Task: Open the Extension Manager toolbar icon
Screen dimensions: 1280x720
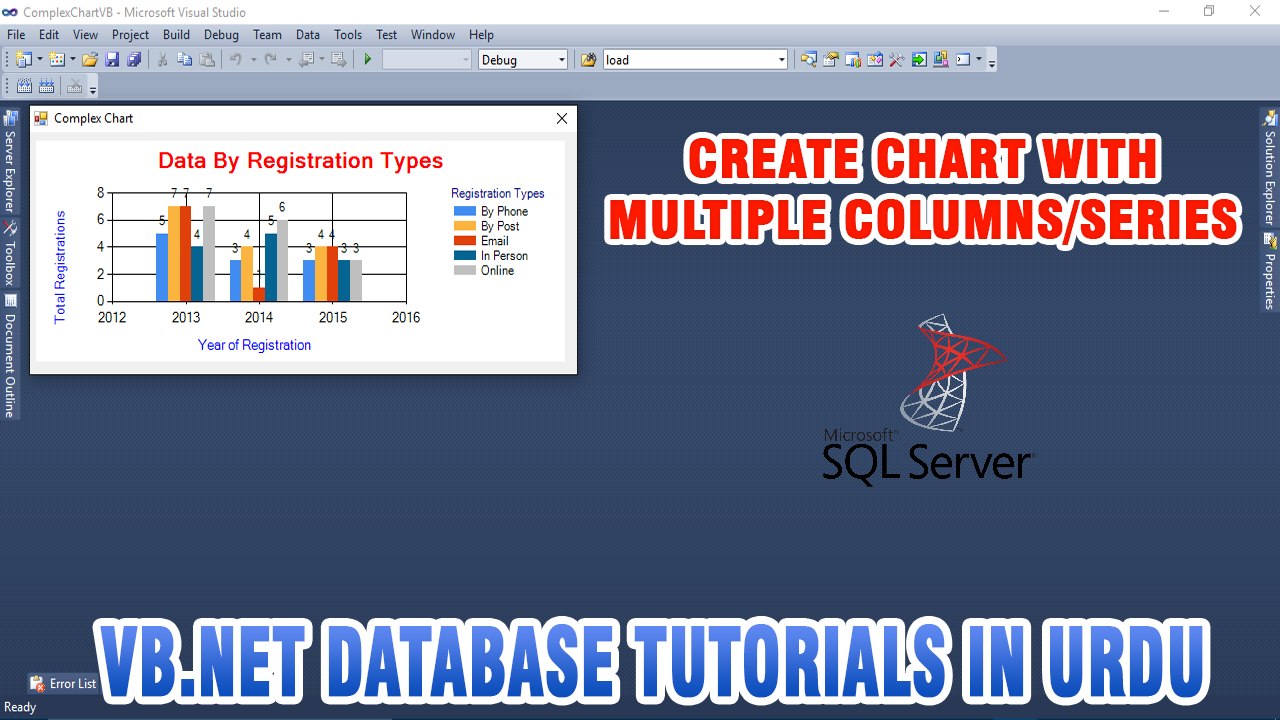Action: [x=941, y=60]
